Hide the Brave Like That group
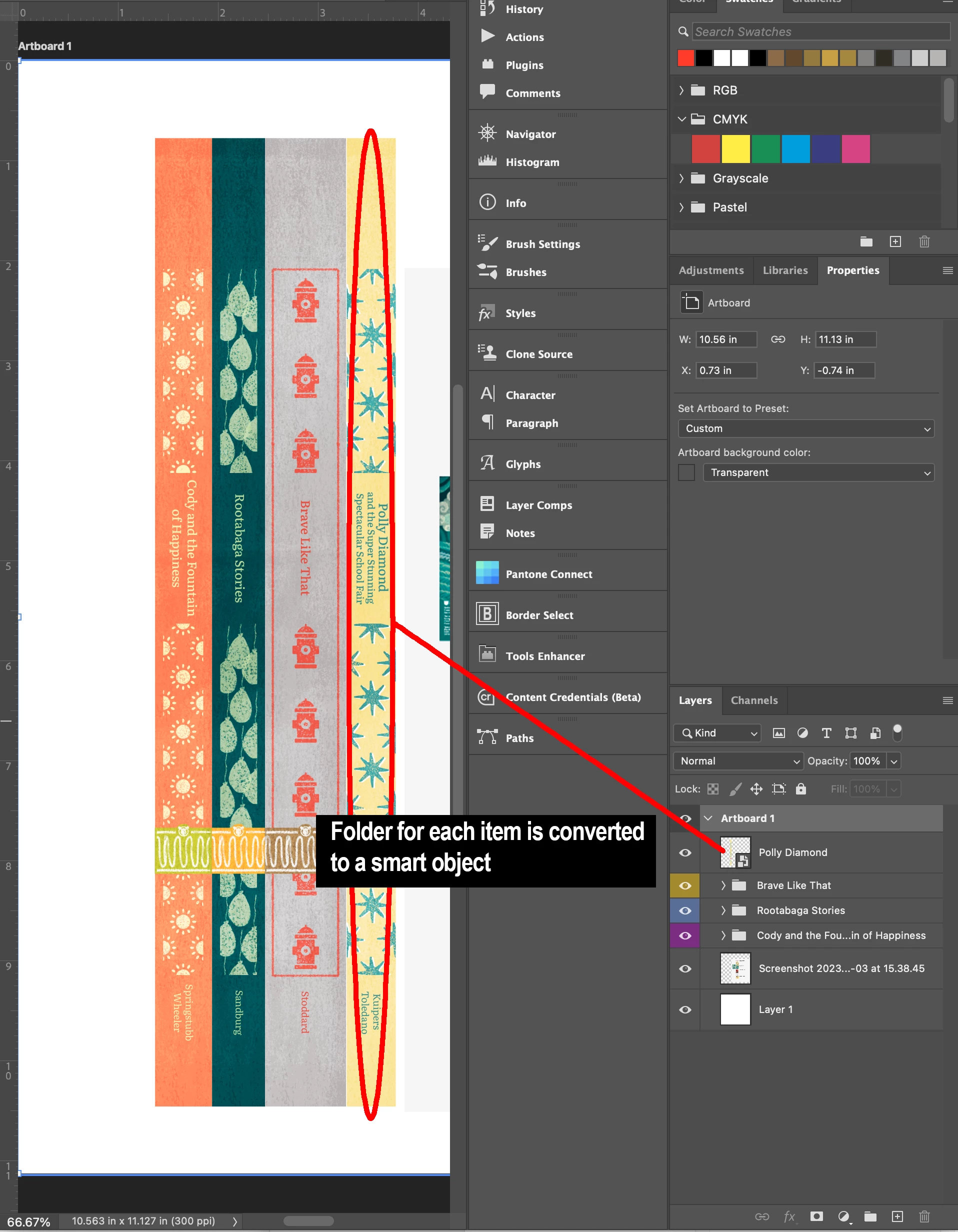 (x=685, y=885)
